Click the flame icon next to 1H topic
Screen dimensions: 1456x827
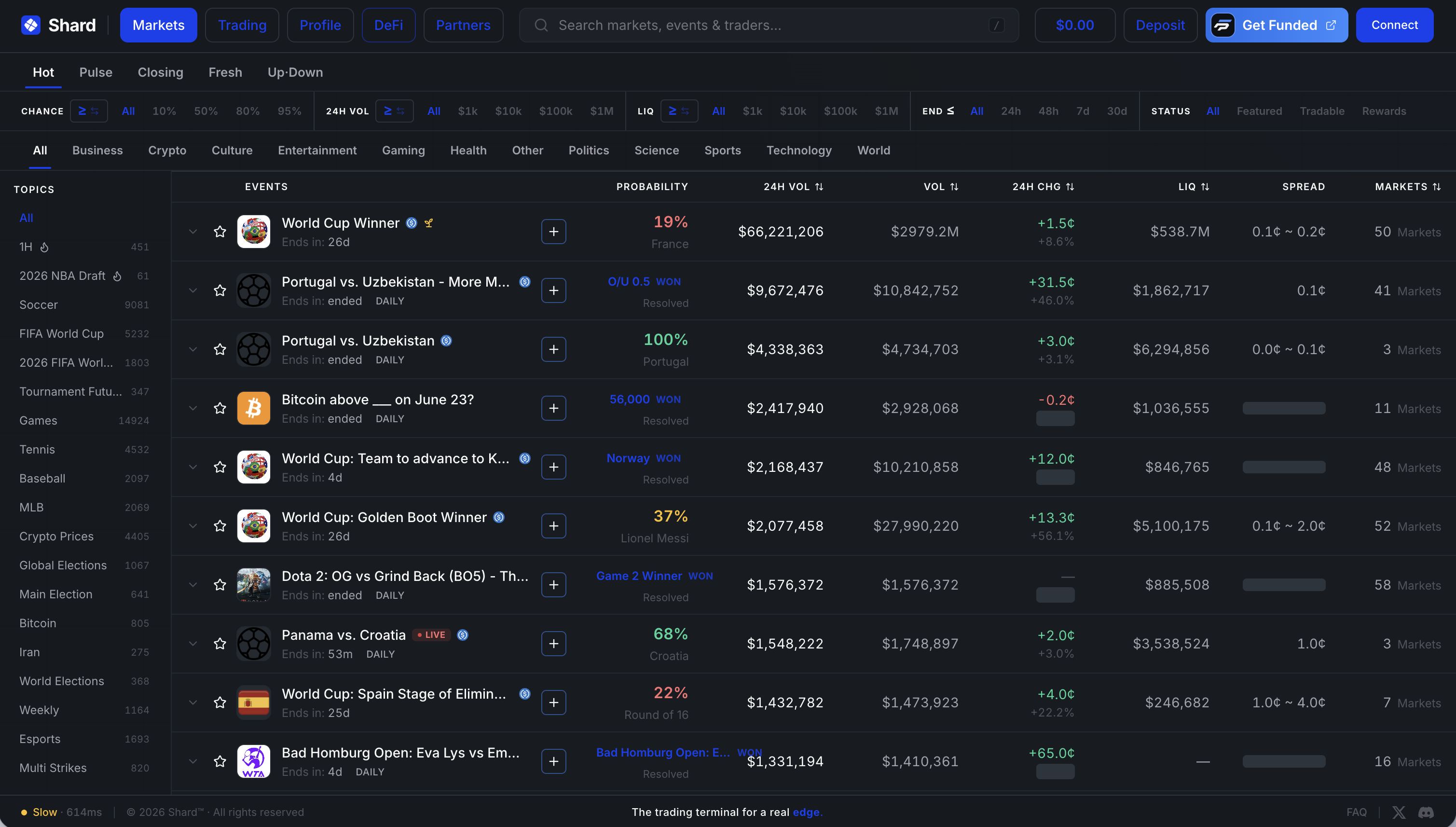pos(44,247)
